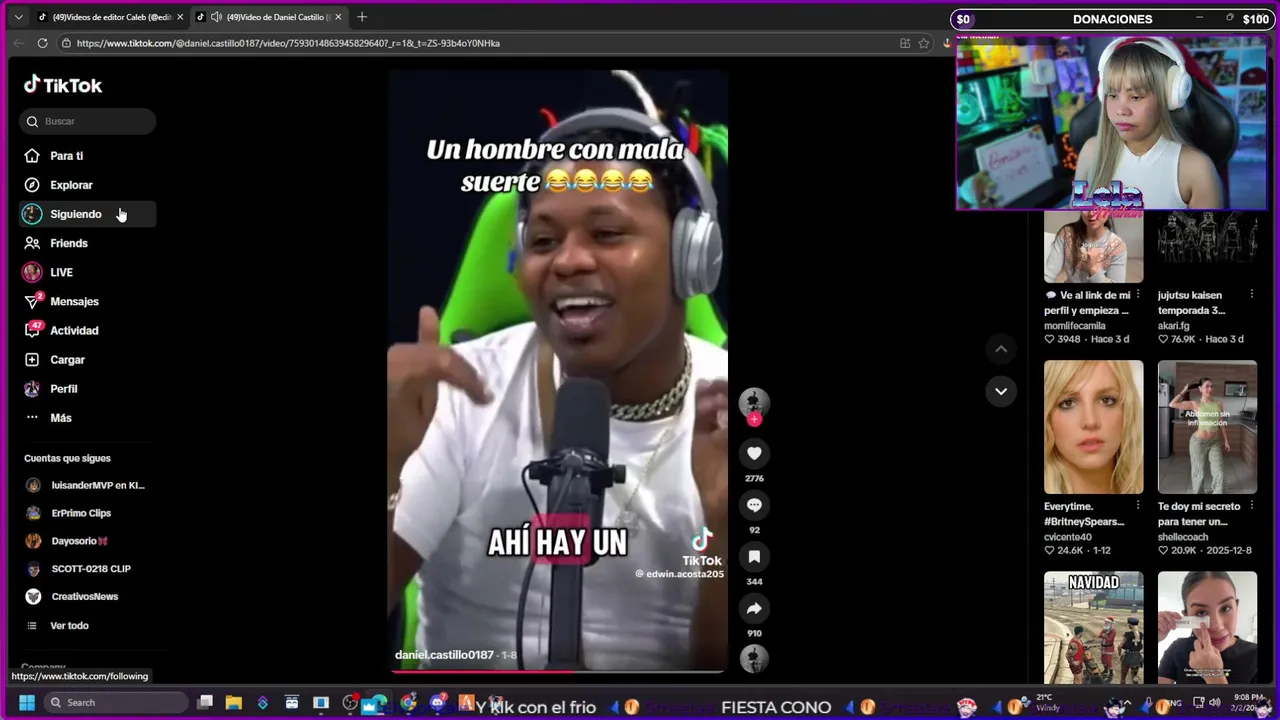Bookmark page with star icon

(x=924, y=43)
